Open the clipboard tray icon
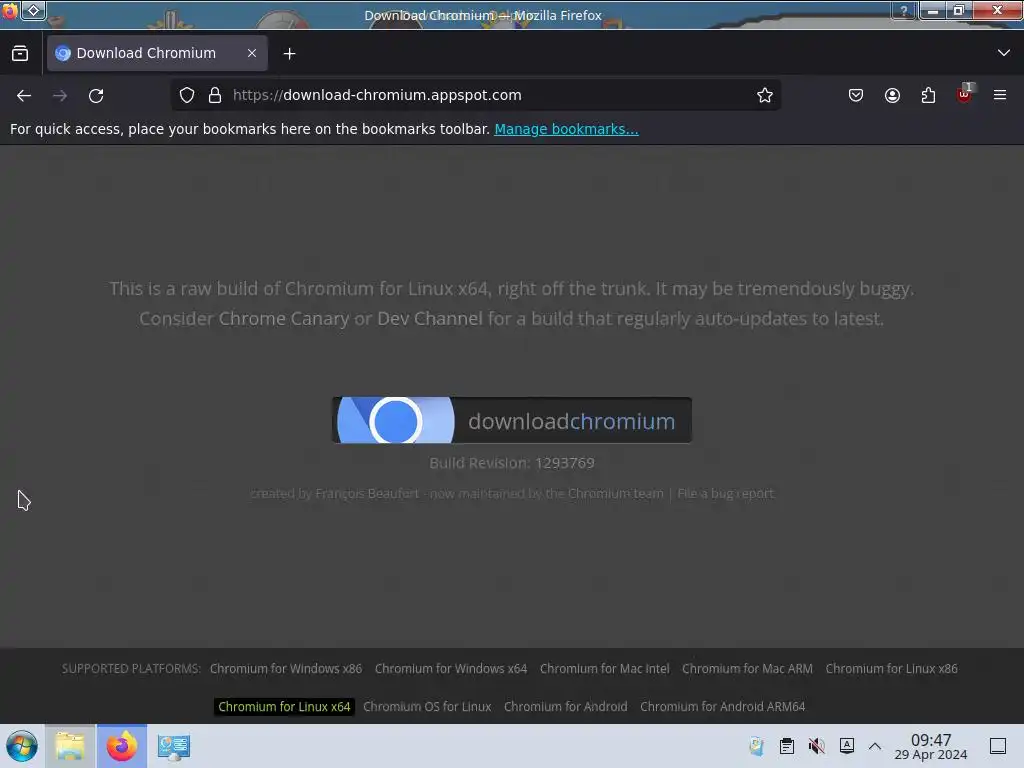Viewport: 1024px width, 768px height. click(x=787, y=746)
